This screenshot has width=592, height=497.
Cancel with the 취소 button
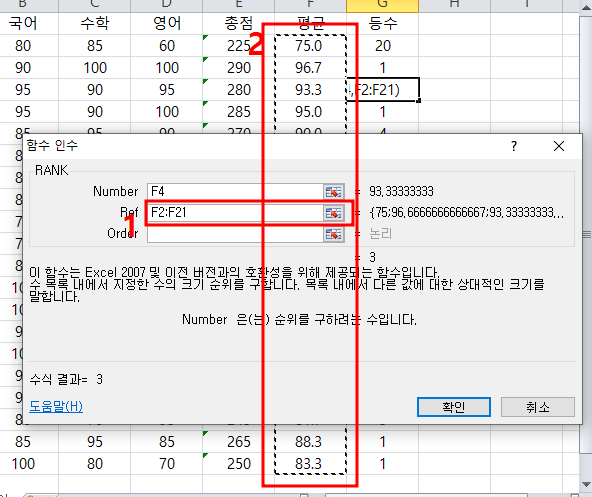[538, 407]
